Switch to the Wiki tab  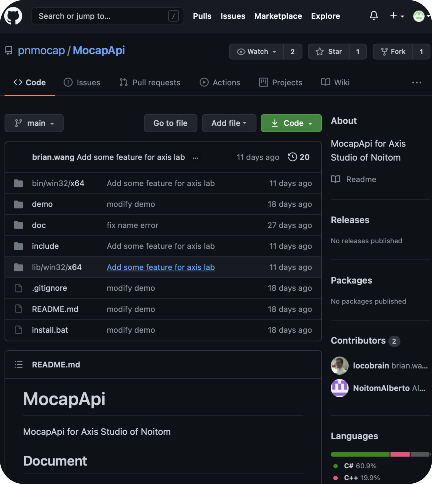pos(335,82)
